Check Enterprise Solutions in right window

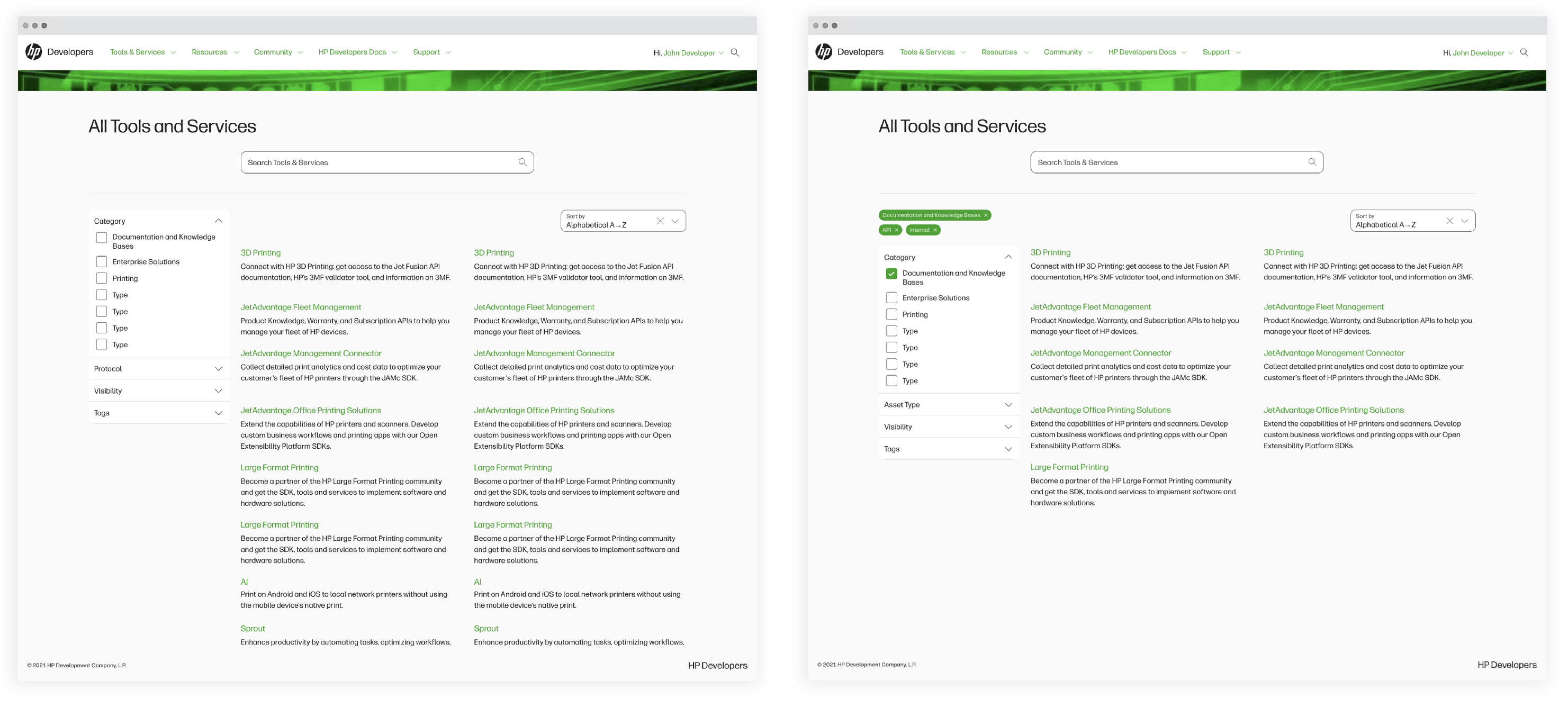point(891,298)
